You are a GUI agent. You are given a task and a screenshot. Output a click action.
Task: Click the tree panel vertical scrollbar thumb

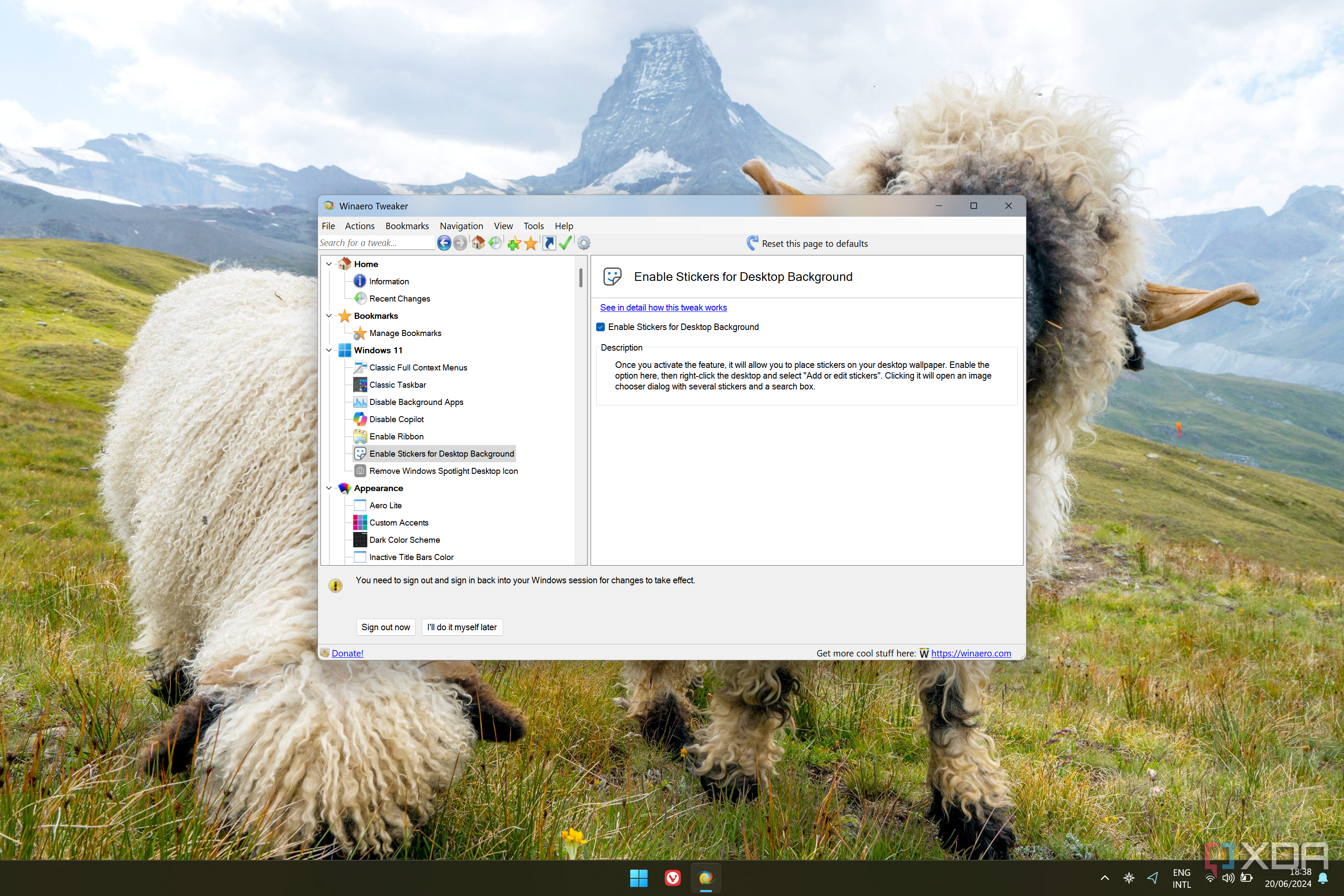click(x=581, y=278)
